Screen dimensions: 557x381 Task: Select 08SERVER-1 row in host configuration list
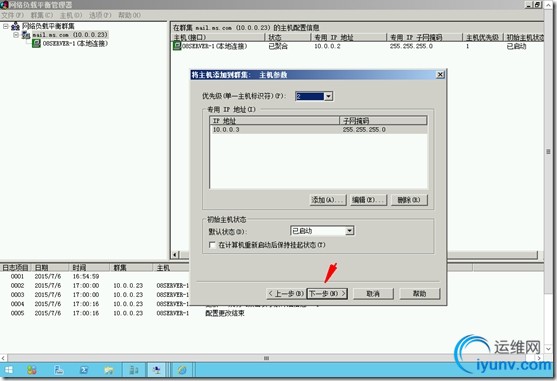pos(358,46)
